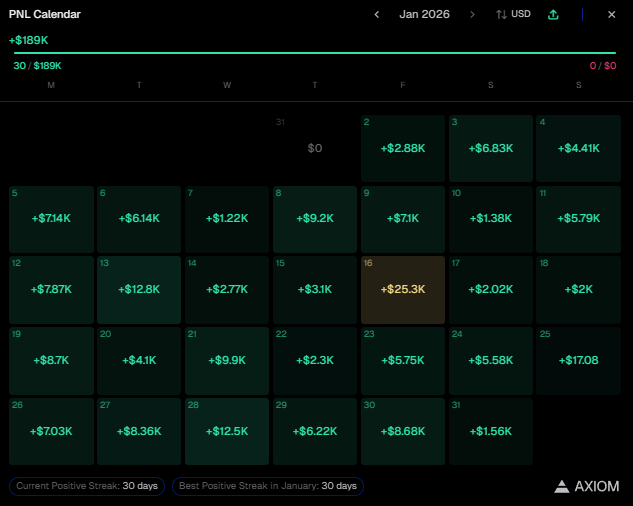Viewport: 633px width, 506px height.
Task: Open day 17 cell +$2.02K
Action: pyautogui.click(x=491, y=290)
